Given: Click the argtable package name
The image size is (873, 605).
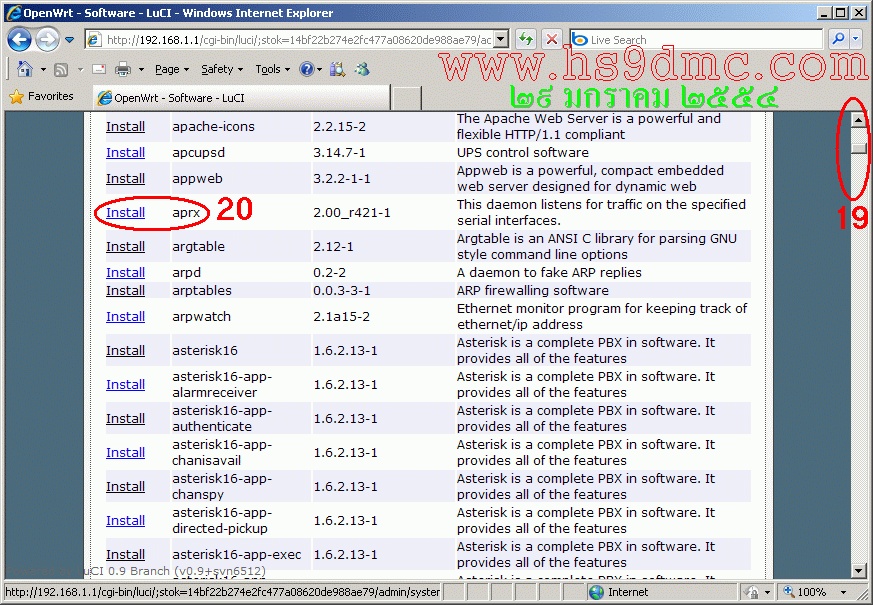Looking at the screenshot, I should (x=199, y=247).
